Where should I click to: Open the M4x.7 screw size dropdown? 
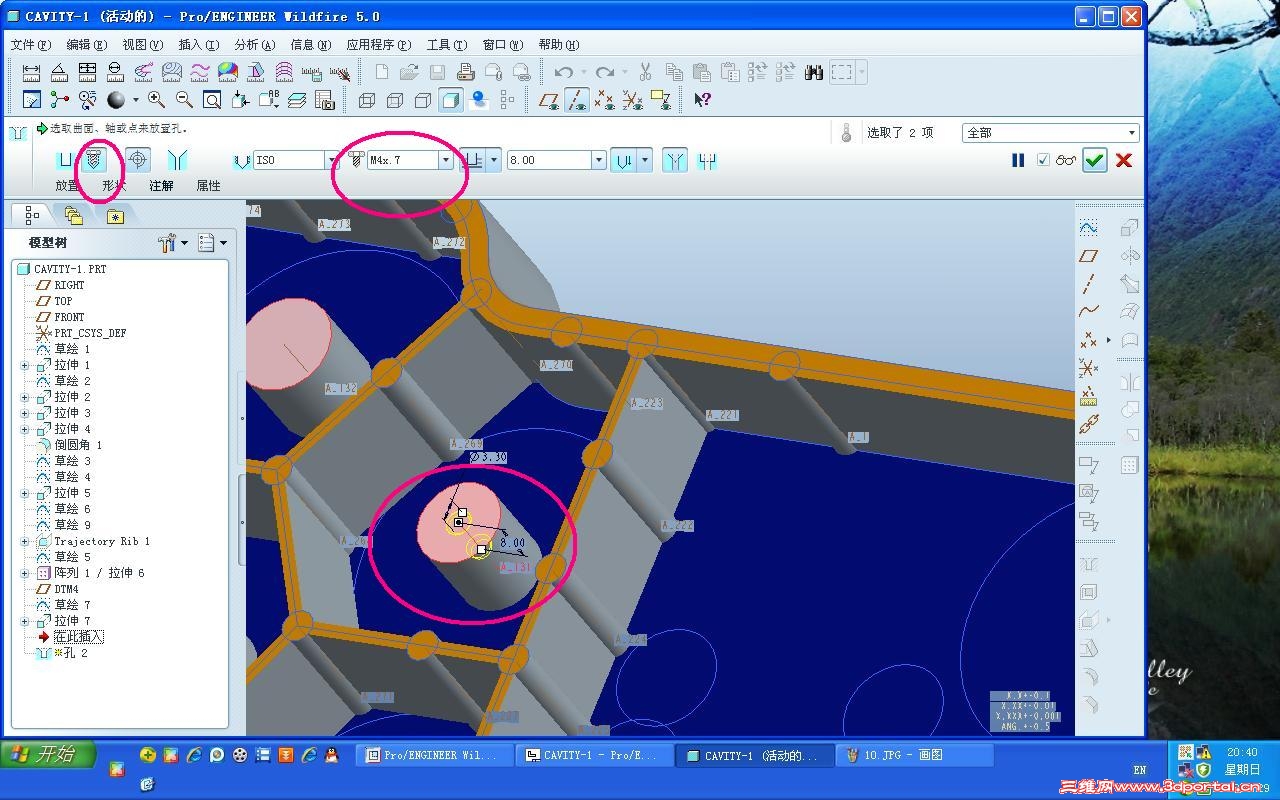[445, 160]
